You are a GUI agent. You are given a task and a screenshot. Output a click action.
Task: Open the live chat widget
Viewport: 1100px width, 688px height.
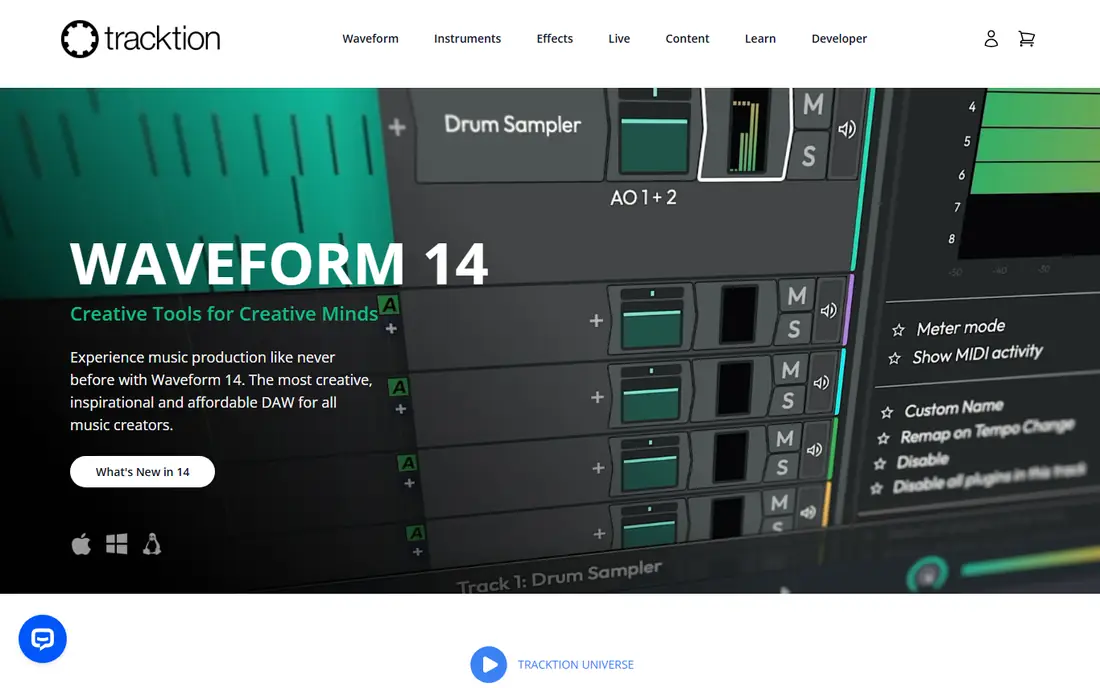tap(43, 639)
